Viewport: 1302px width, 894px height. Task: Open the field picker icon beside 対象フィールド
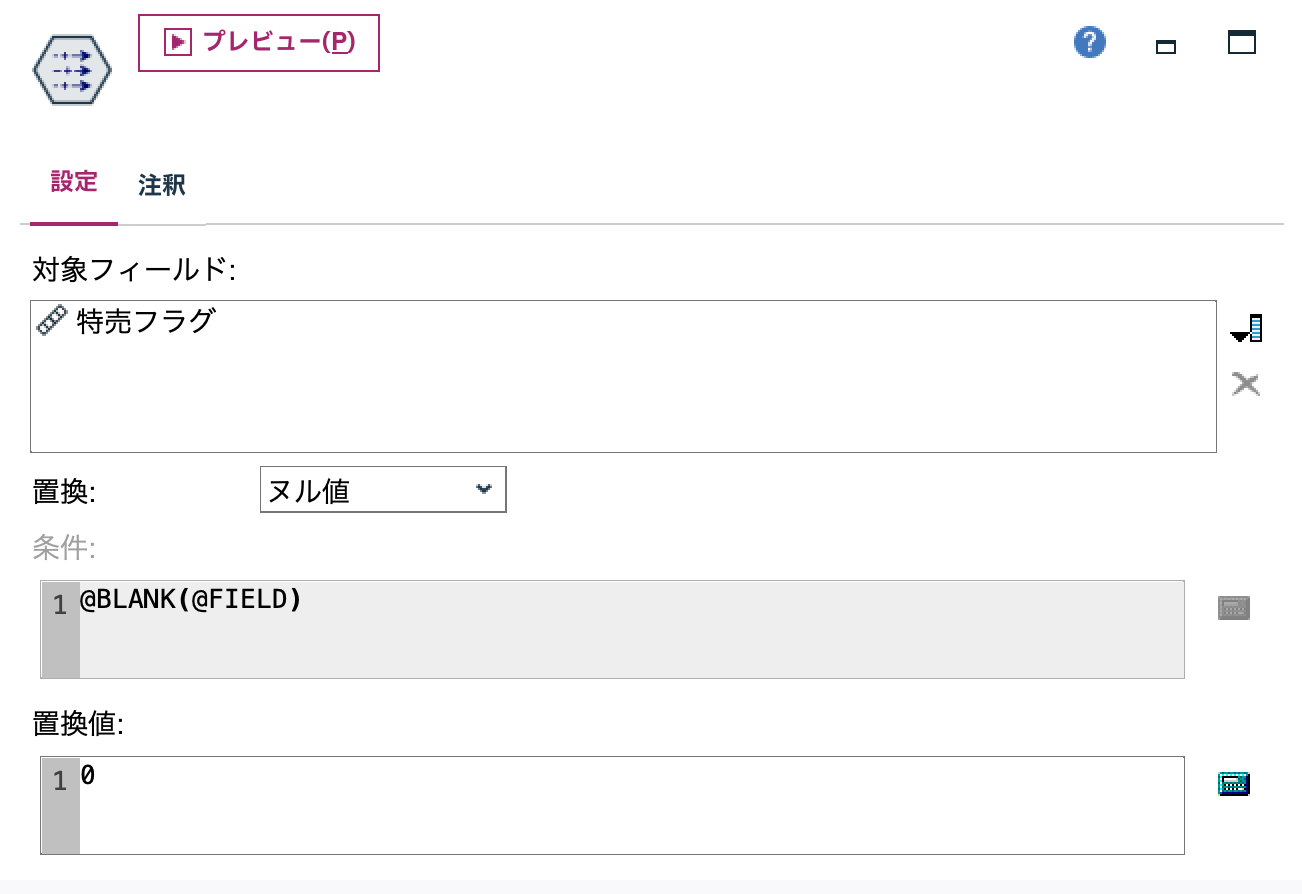1246,327
